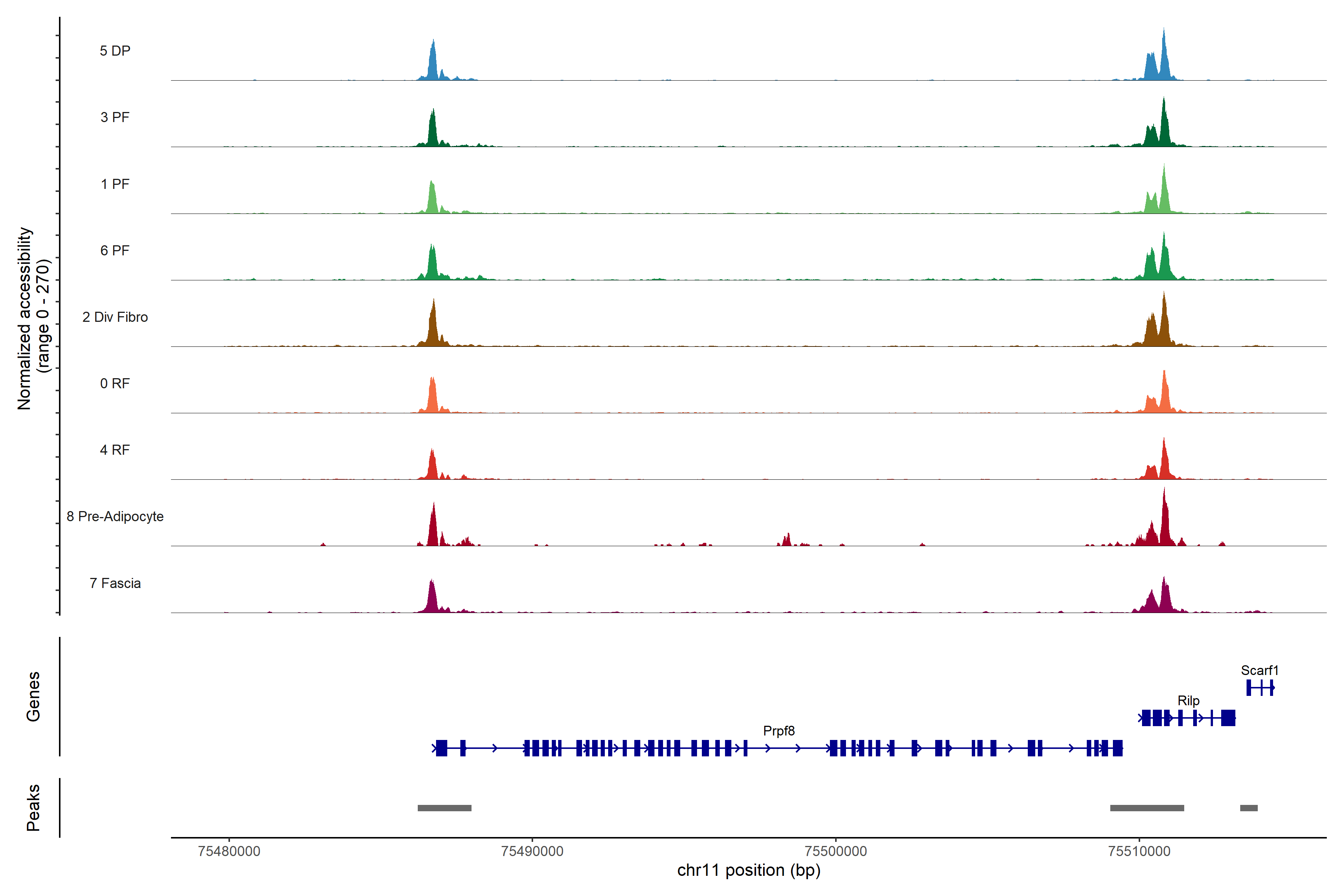Click the leftmost gray peak bar
The height and width of the screenshot is (896, 1344).
pyautogui.click(x=444, y=808)
